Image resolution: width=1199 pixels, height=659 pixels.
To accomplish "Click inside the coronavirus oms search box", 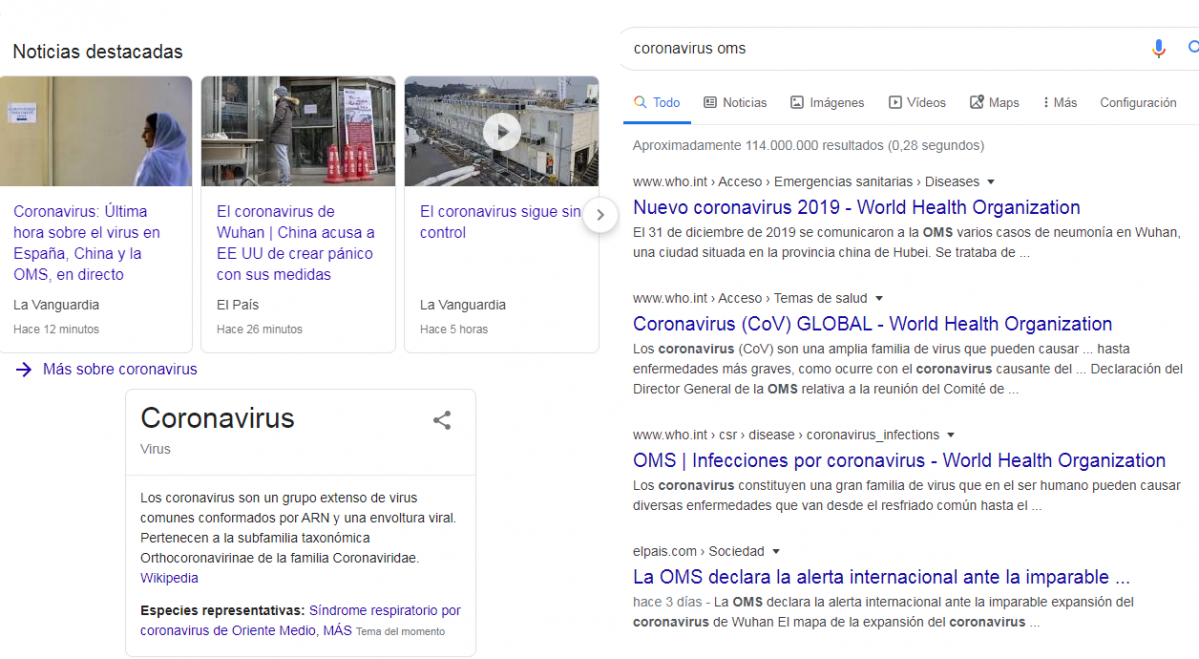I will [880, 48].
